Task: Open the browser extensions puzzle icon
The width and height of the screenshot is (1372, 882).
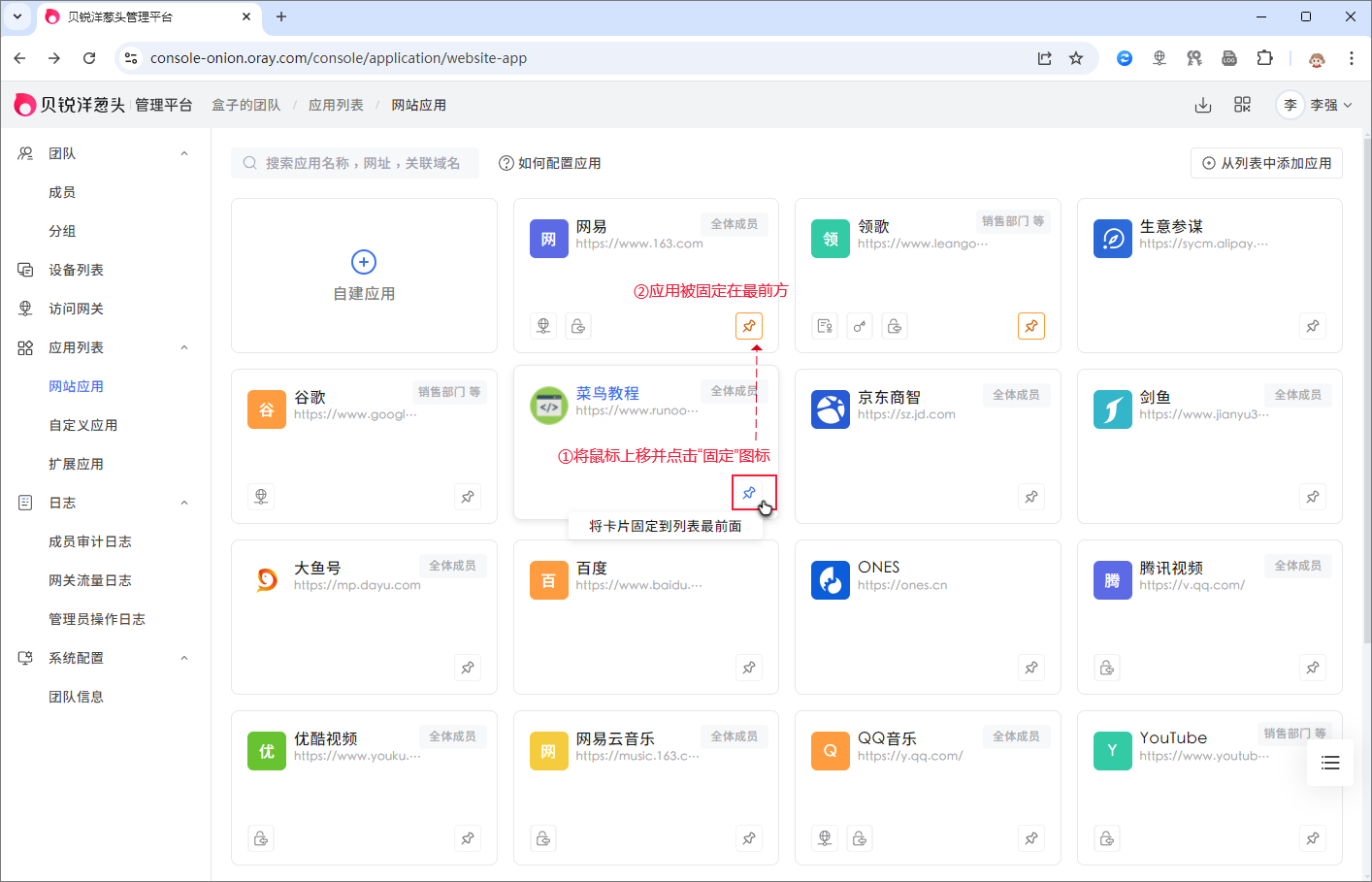Action: tap(1264, 58)
